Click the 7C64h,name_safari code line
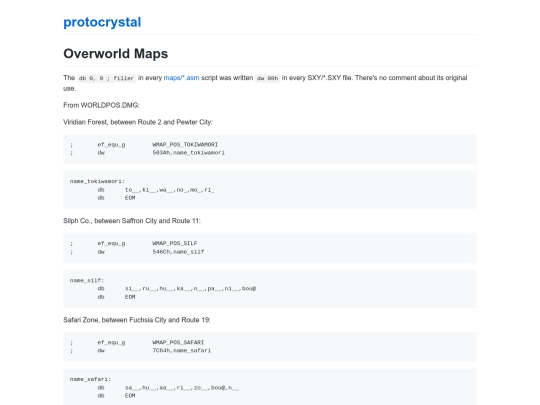The width and height of the screenshot is (540, 405). [x=181, y=351]
